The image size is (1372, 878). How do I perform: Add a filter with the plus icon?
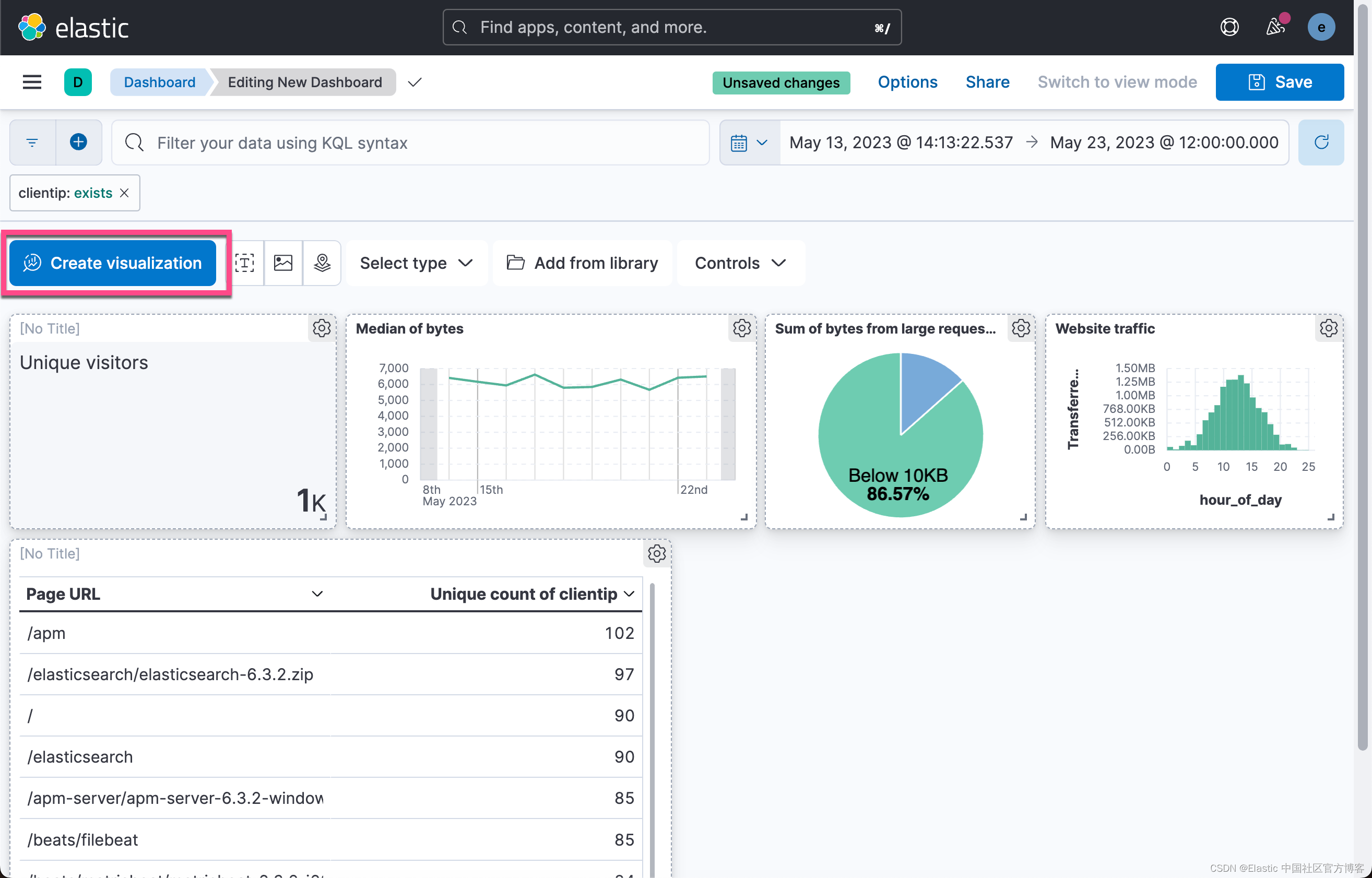(x=79, y=142)
